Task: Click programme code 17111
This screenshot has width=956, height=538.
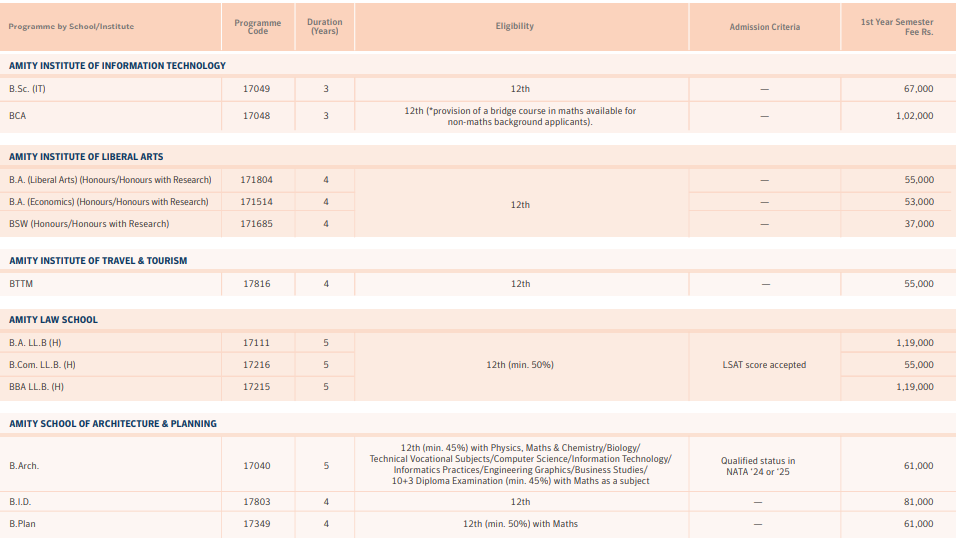Action: point(257,343)
